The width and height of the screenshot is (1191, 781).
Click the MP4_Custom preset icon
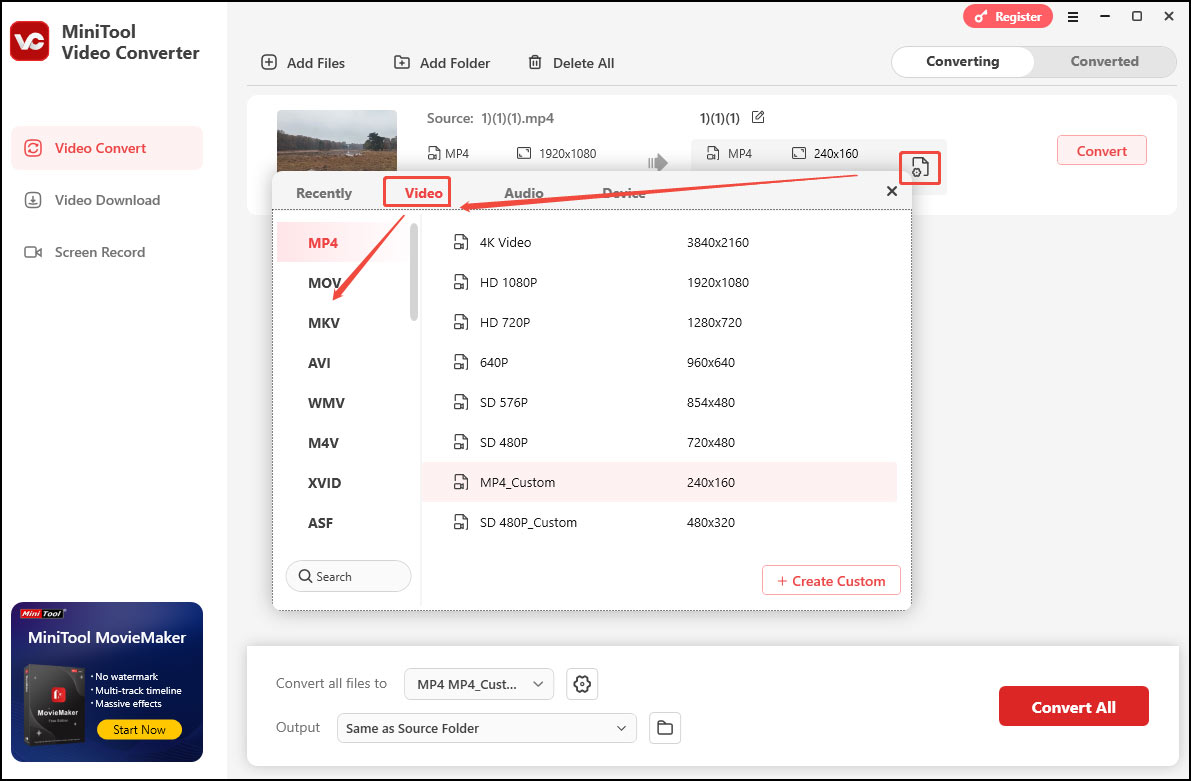click(x=461, y=482)
